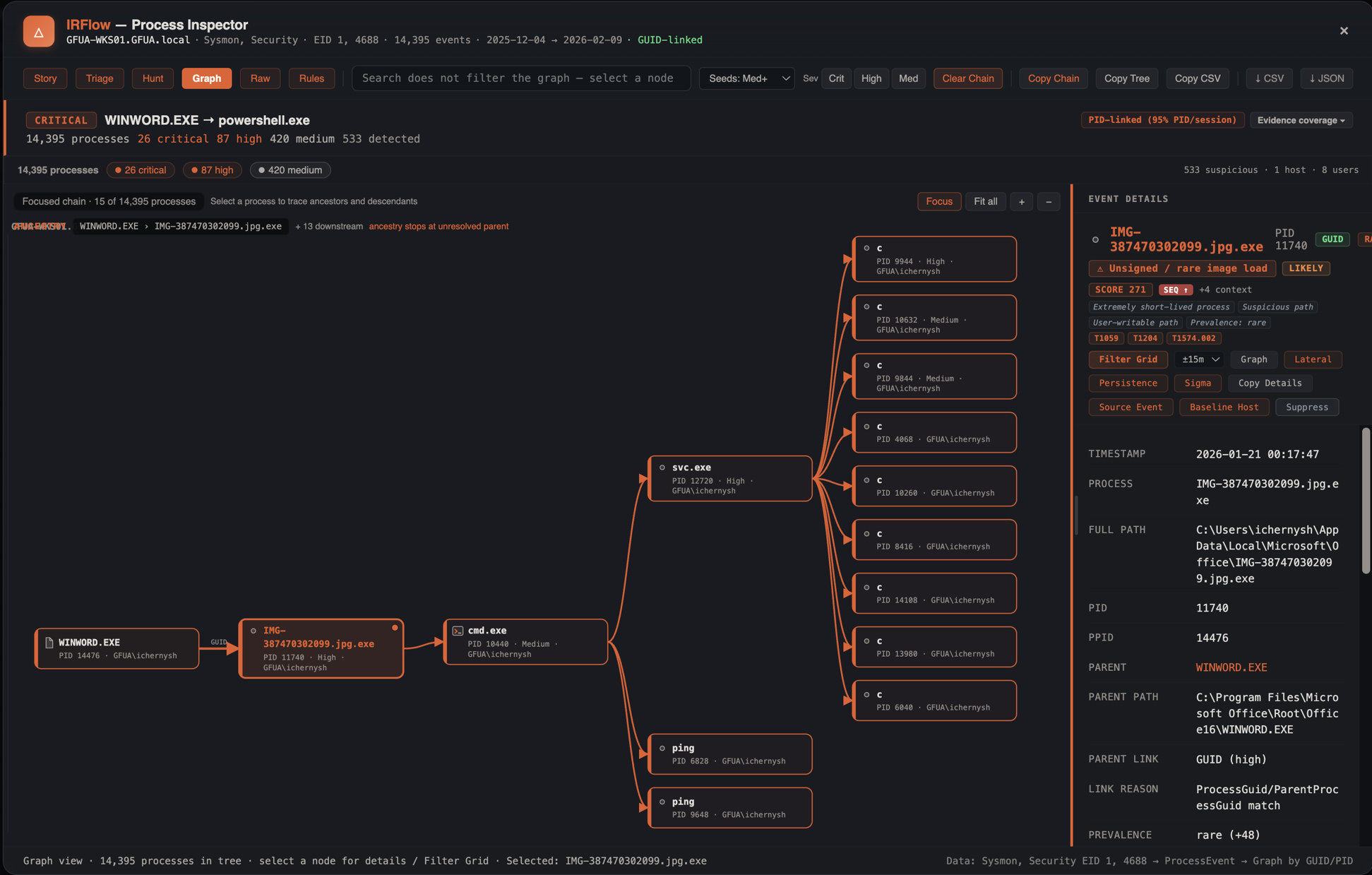This screenshot has width=1372, height=875.
Task: Select the ping PID 6828 node
Action: 730,754
